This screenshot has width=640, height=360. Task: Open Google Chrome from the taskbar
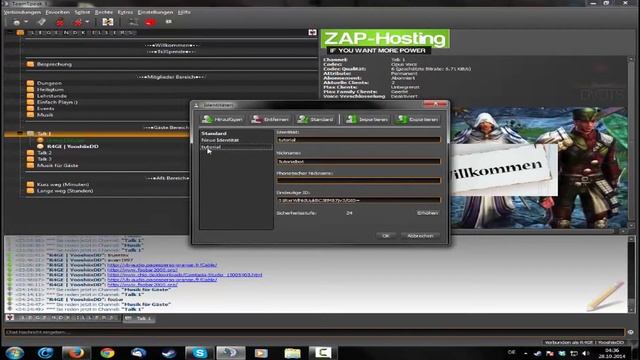[107, 353]
